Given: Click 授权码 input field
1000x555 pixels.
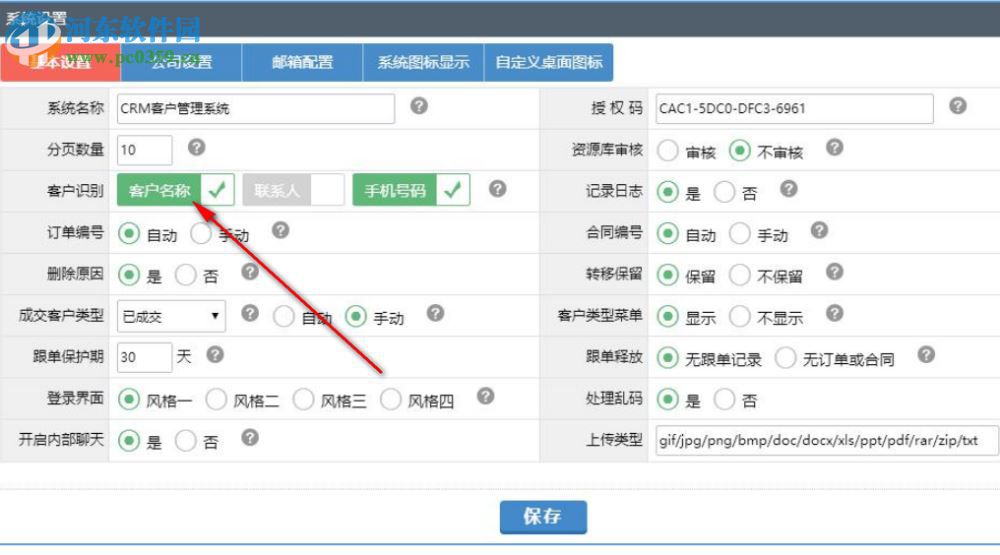Looking at the screenshot, I should [x=795, y=108].
